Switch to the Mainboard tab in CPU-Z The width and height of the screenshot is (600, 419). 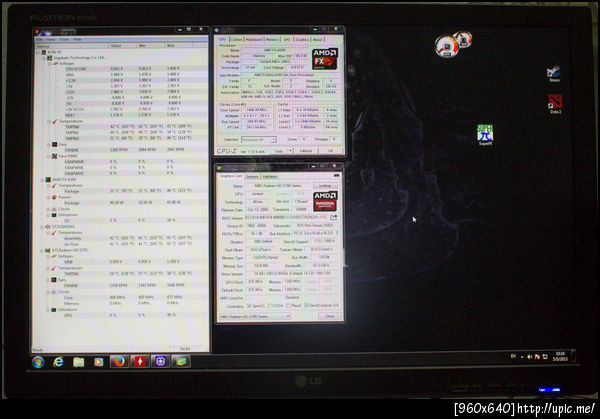(x=254, y=39)
